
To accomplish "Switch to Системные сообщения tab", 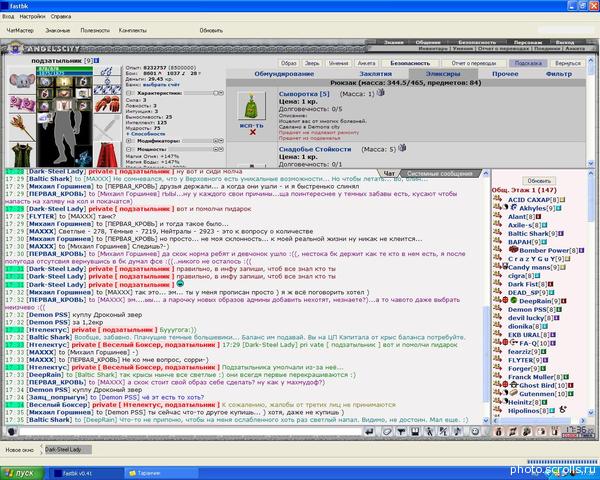I will [x=439, y=174].
